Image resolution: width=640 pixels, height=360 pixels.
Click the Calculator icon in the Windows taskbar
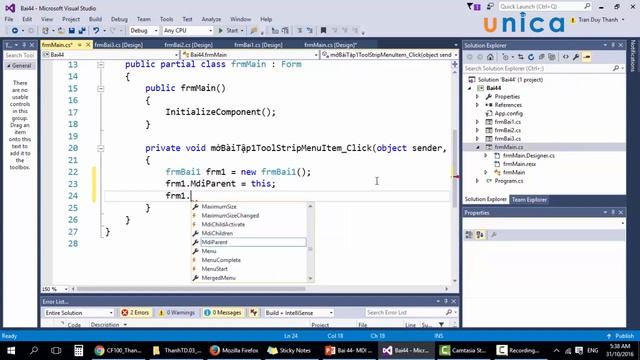[x=78, y=350]
